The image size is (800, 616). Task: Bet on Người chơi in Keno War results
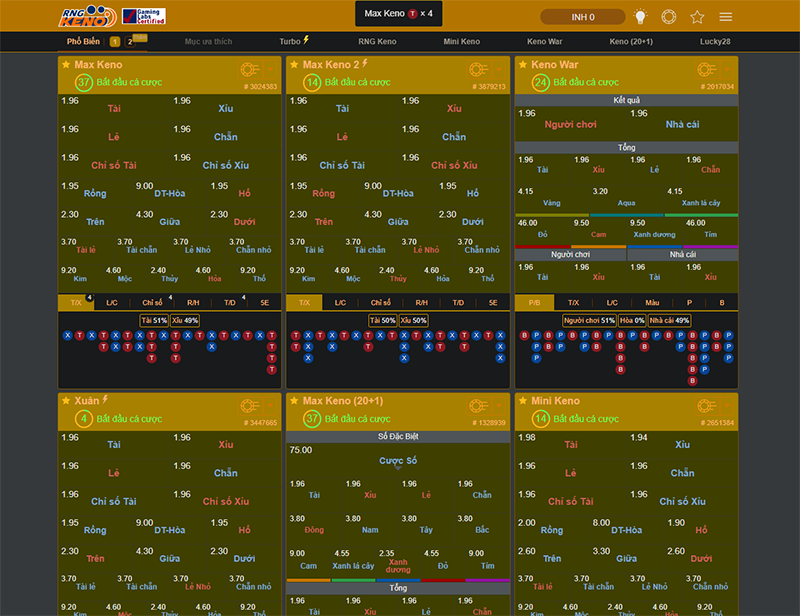click(x=570, y=124)
